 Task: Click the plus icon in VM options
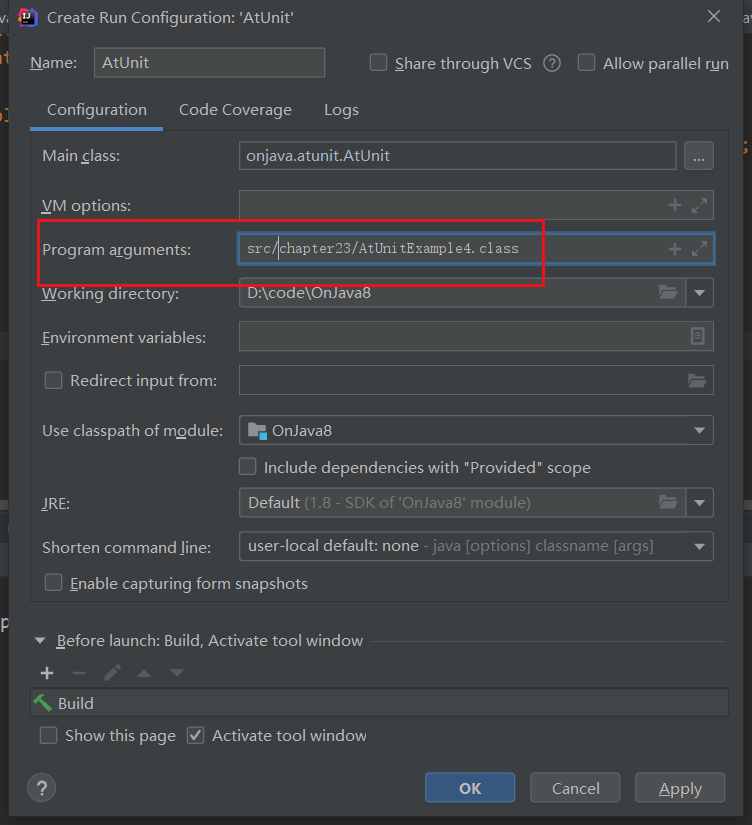pos(674,205)
